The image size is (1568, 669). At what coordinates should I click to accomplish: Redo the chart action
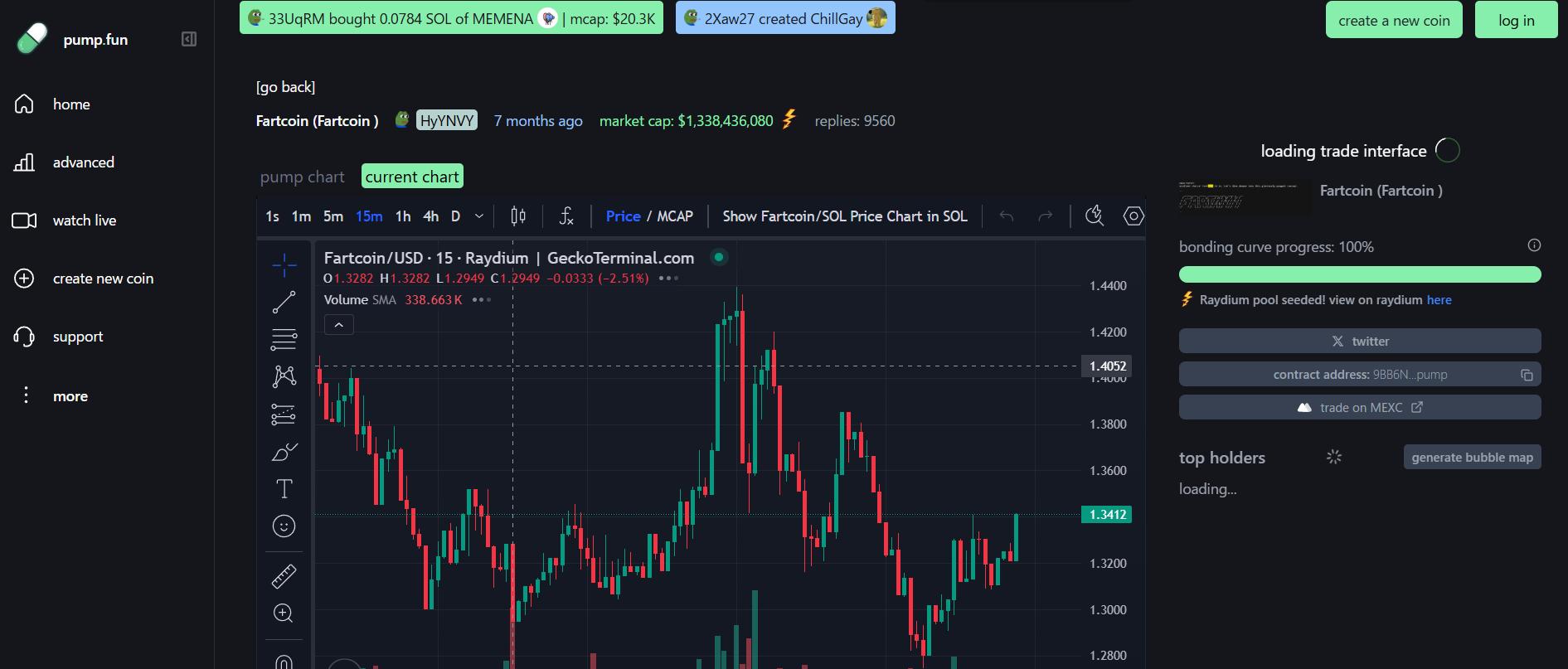[1046, 216]
